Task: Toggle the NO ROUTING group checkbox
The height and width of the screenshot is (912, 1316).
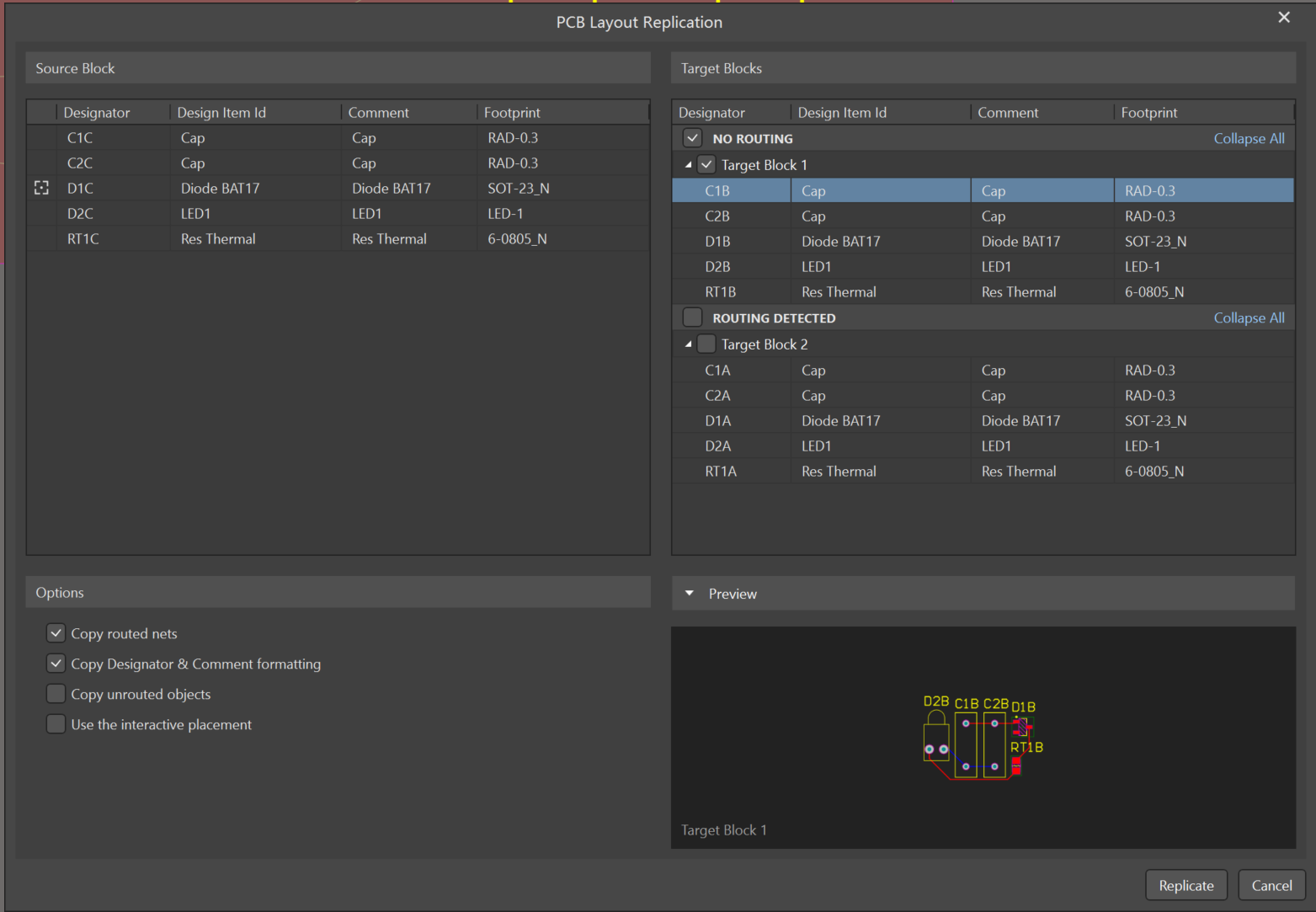Action: click(692, 138)
